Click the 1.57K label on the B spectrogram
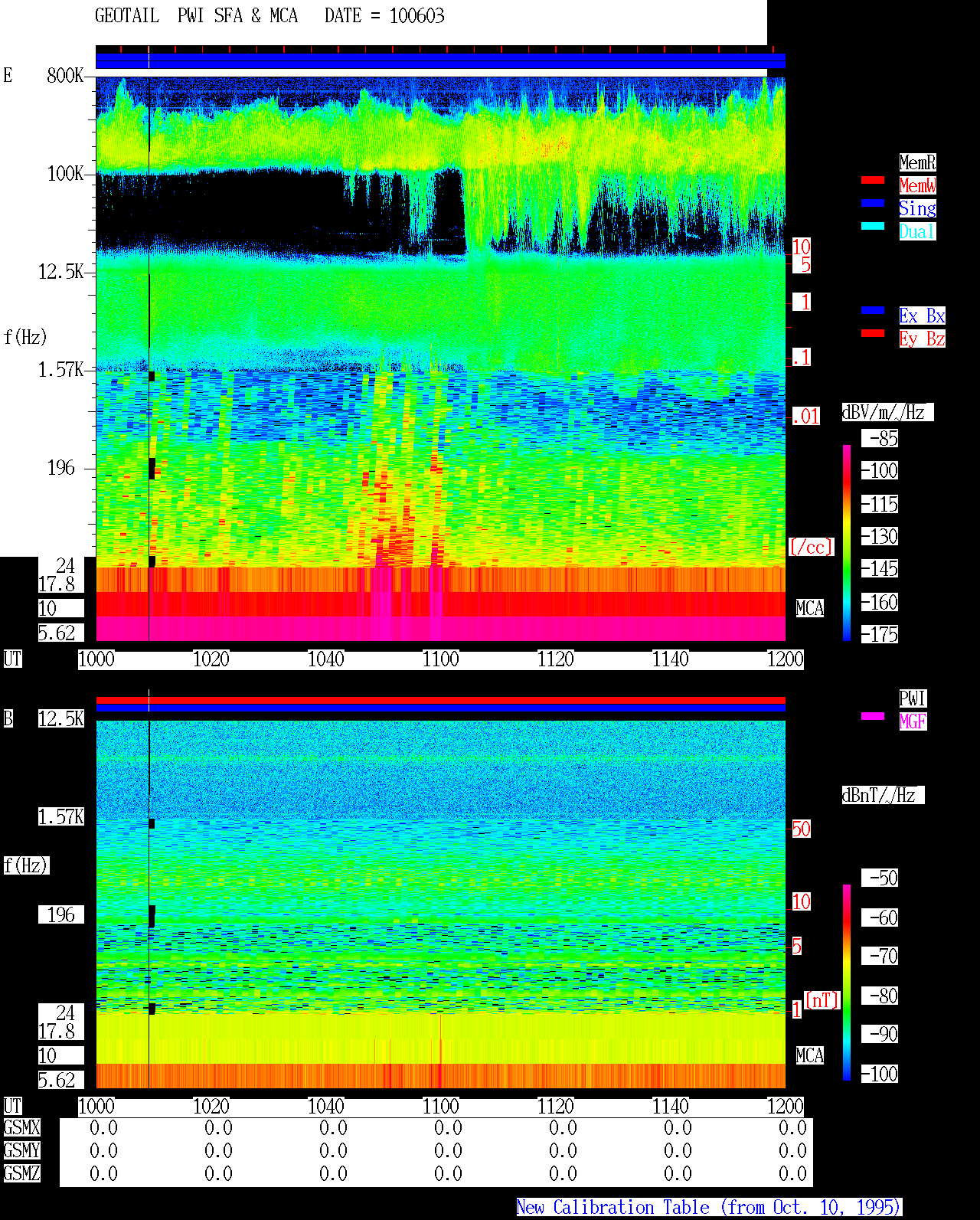 61,817
